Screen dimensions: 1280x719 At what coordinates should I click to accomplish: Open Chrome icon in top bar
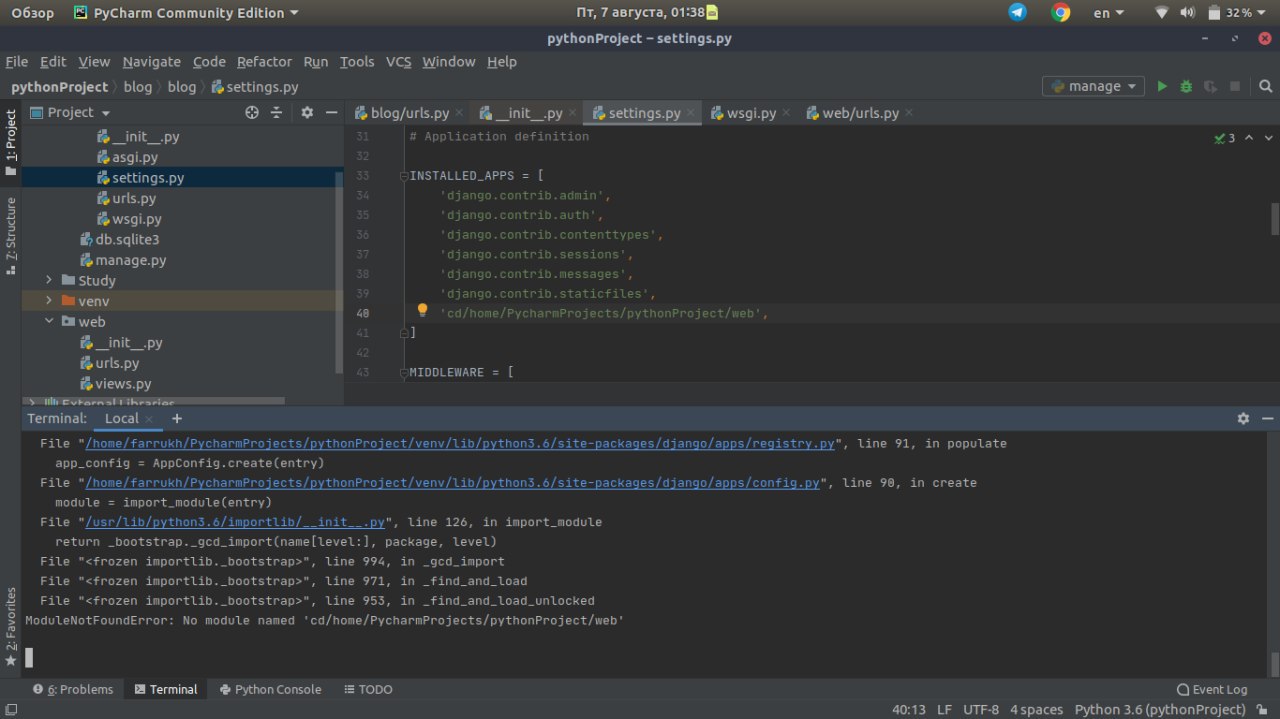[x=1061, y=12]
